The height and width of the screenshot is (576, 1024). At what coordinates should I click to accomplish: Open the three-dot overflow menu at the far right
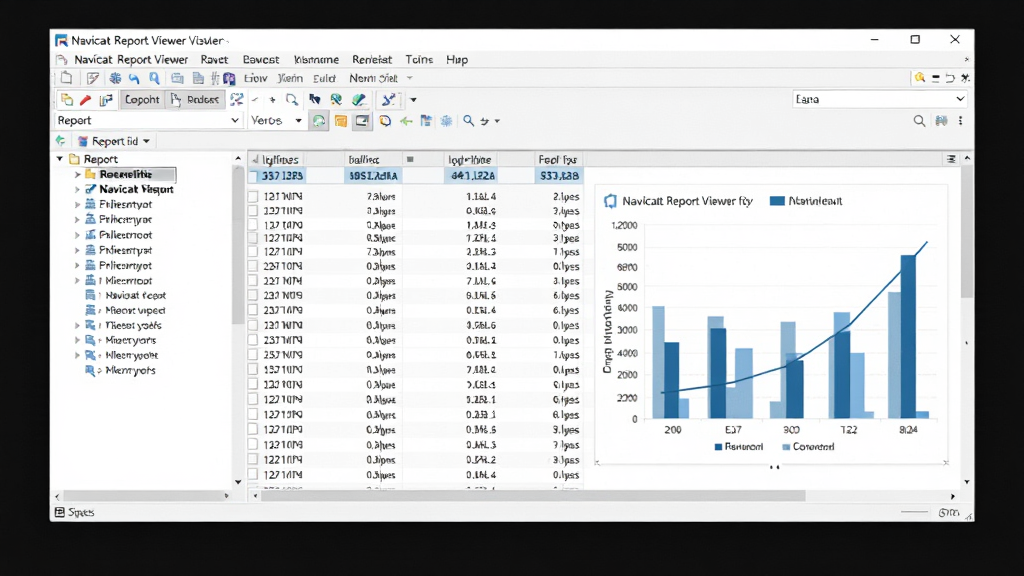(961, 121)
